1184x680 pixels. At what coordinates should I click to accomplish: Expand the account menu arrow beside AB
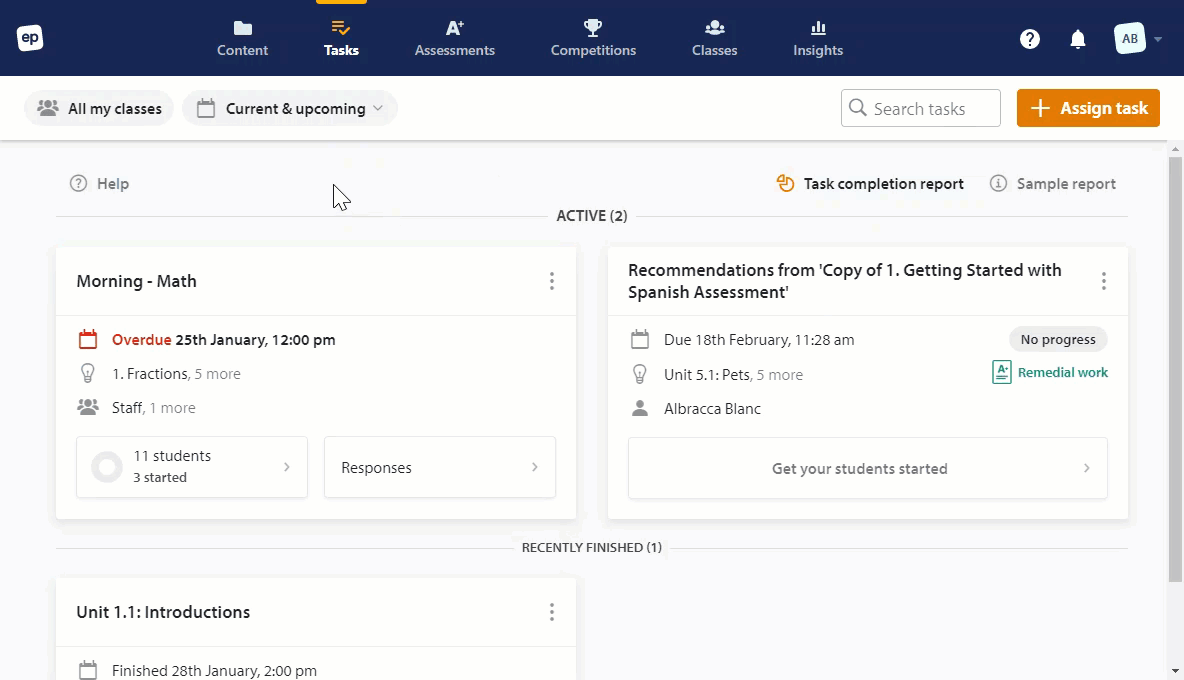tap(1158, 39)
